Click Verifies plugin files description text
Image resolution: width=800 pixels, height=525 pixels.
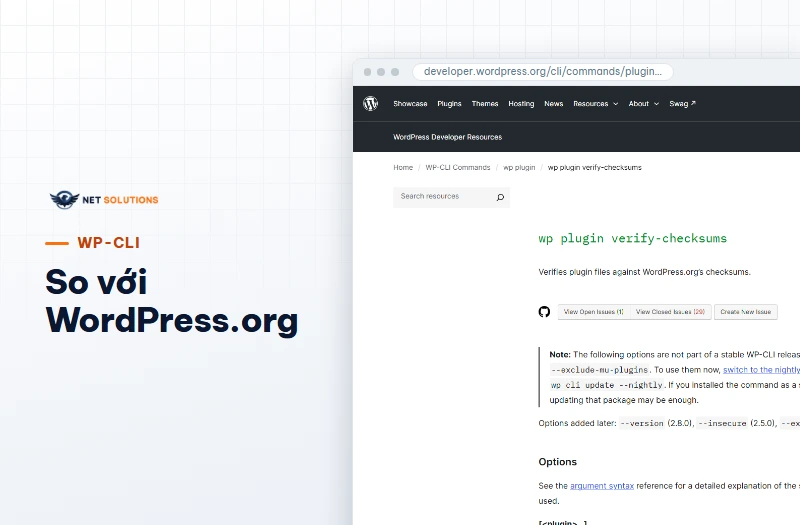pyautogui.click(x=644, y=272)
